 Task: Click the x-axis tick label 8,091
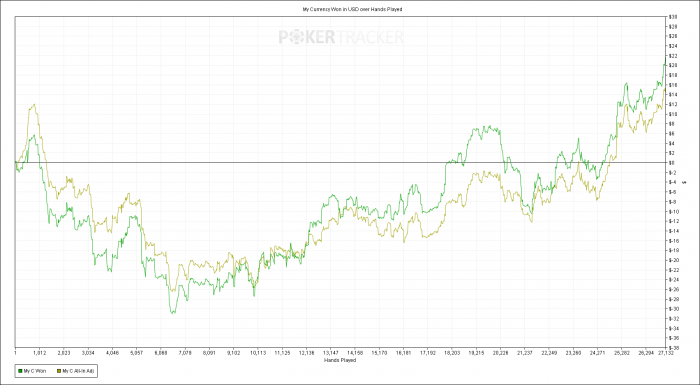(209, 352)
